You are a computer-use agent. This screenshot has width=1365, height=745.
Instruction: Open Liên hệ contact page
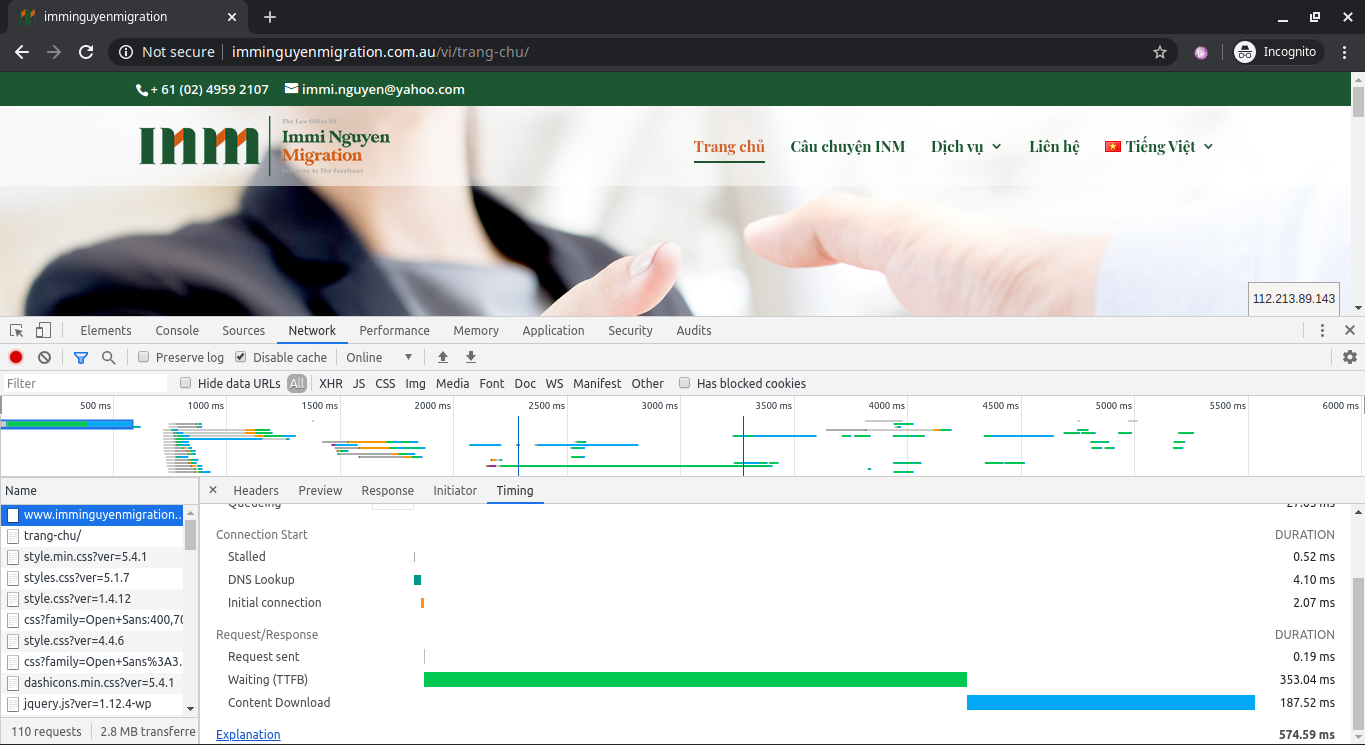click(1054, 146)
